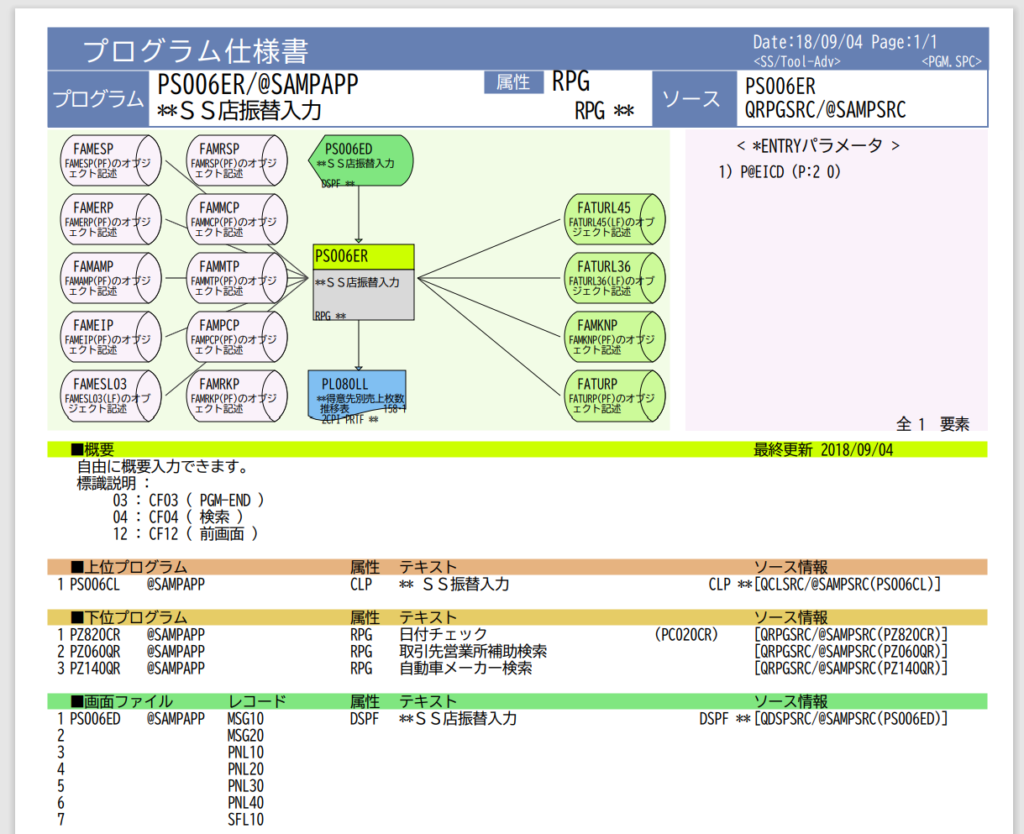Screen dimensions: 1024x834
Task: Click the PS006ED display file shape
Action: pos(359,161)
